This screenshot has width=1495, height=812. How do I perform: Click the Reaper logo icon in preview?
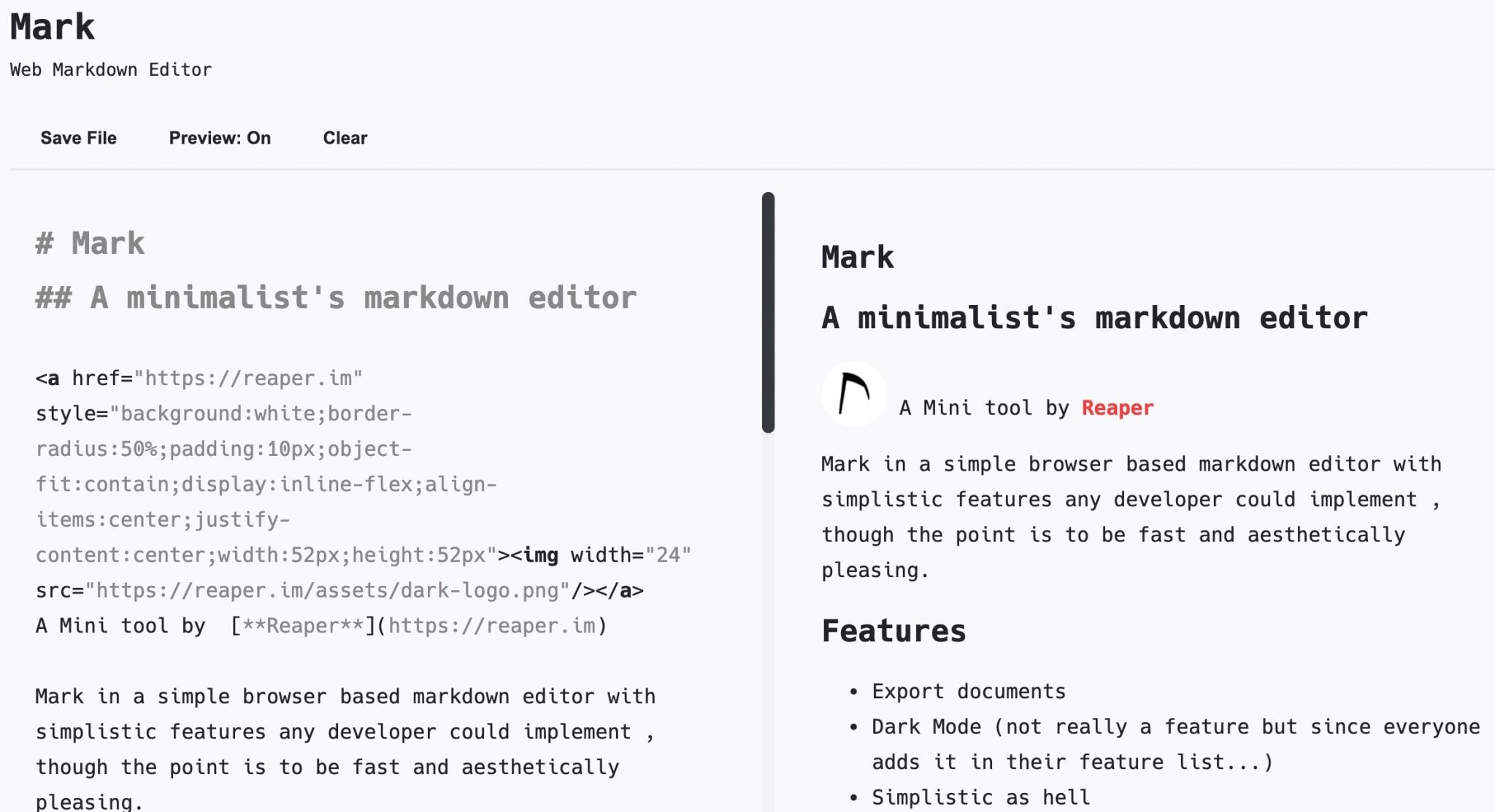coord(853,395)
